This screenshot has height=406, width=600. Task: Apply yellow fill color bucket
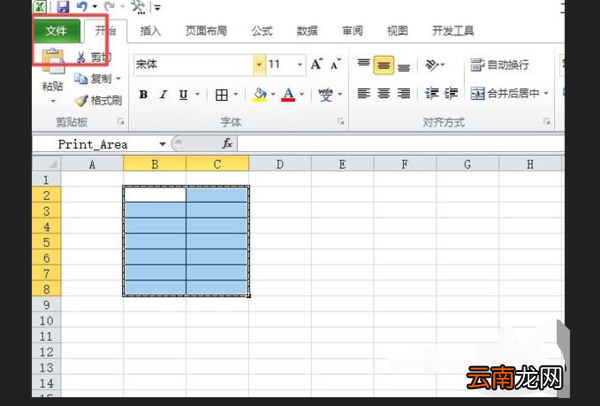(260, 95)
